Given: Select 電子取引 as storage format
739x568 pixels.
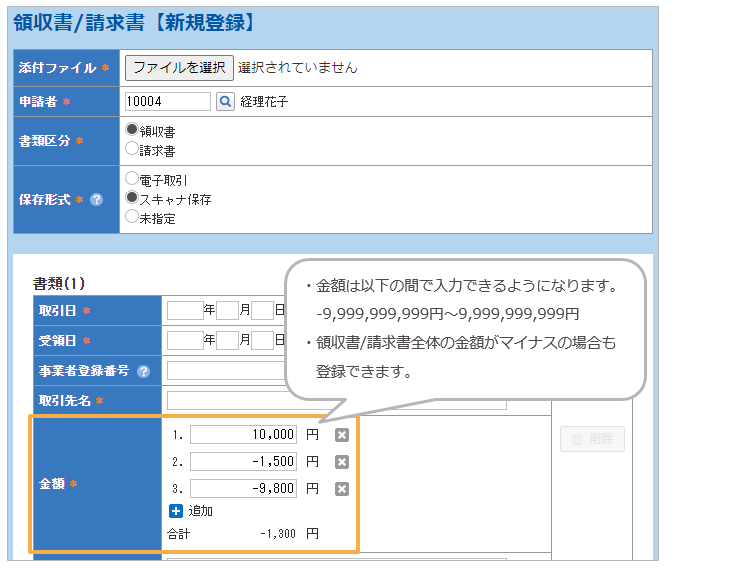Looking at the screenshot, I should pyautogui.click(x=132, y=178).
